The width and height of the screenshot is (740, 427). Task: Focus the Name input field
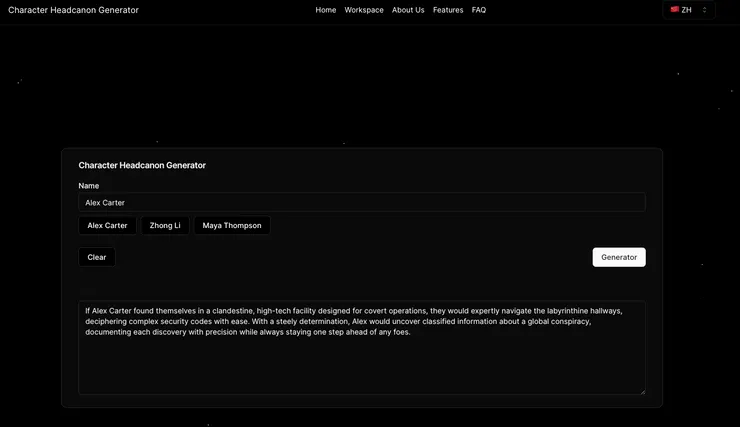pos(362,202)
